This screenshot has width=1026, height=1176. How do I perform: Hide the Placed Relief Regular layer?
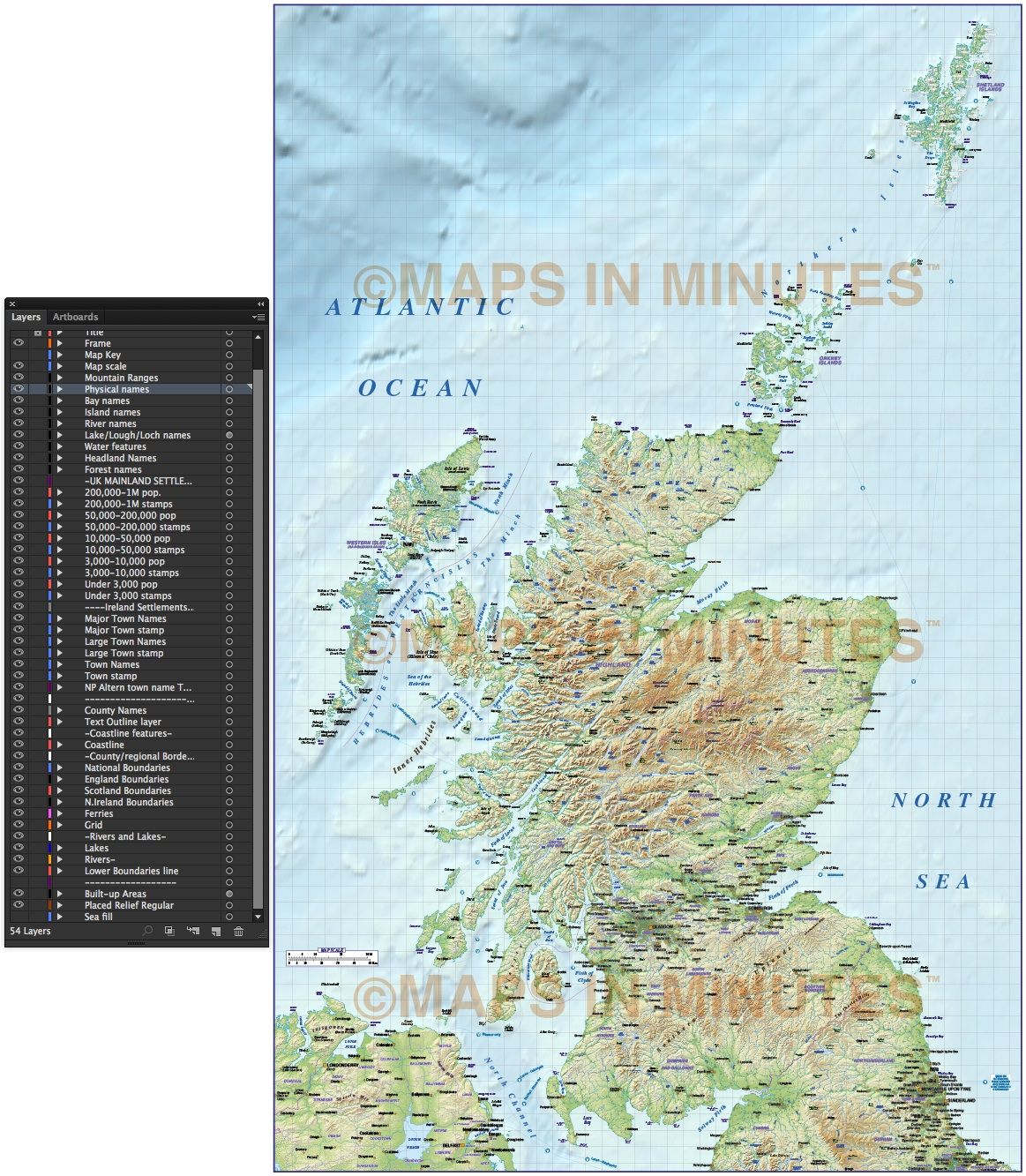[19, 905]
